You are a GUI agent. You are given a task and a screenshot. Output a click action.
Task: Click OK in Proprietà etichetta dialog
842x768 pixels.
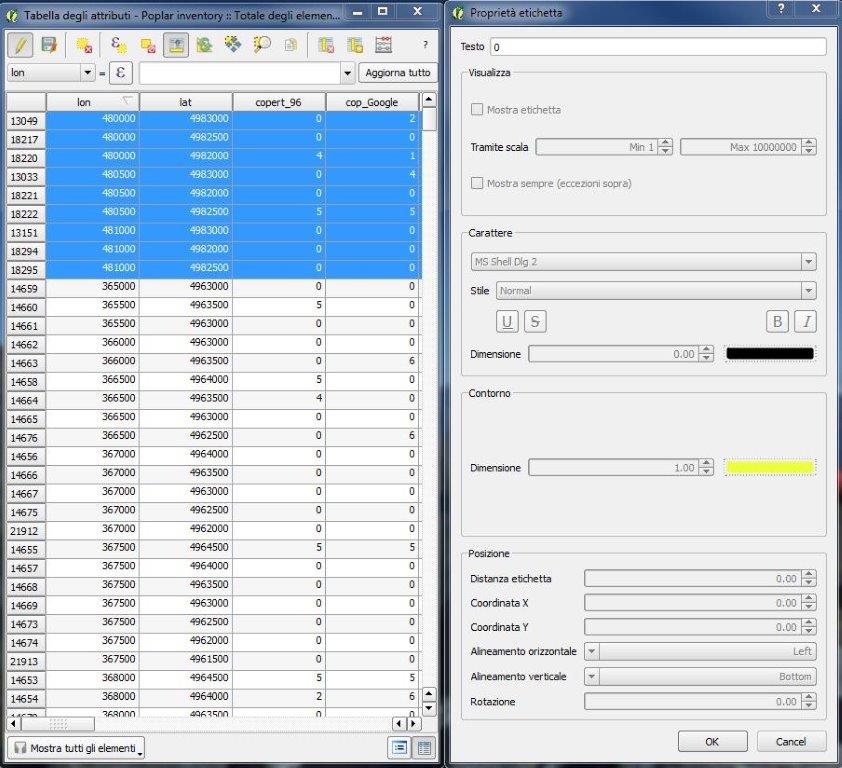[x=712, y=741]
